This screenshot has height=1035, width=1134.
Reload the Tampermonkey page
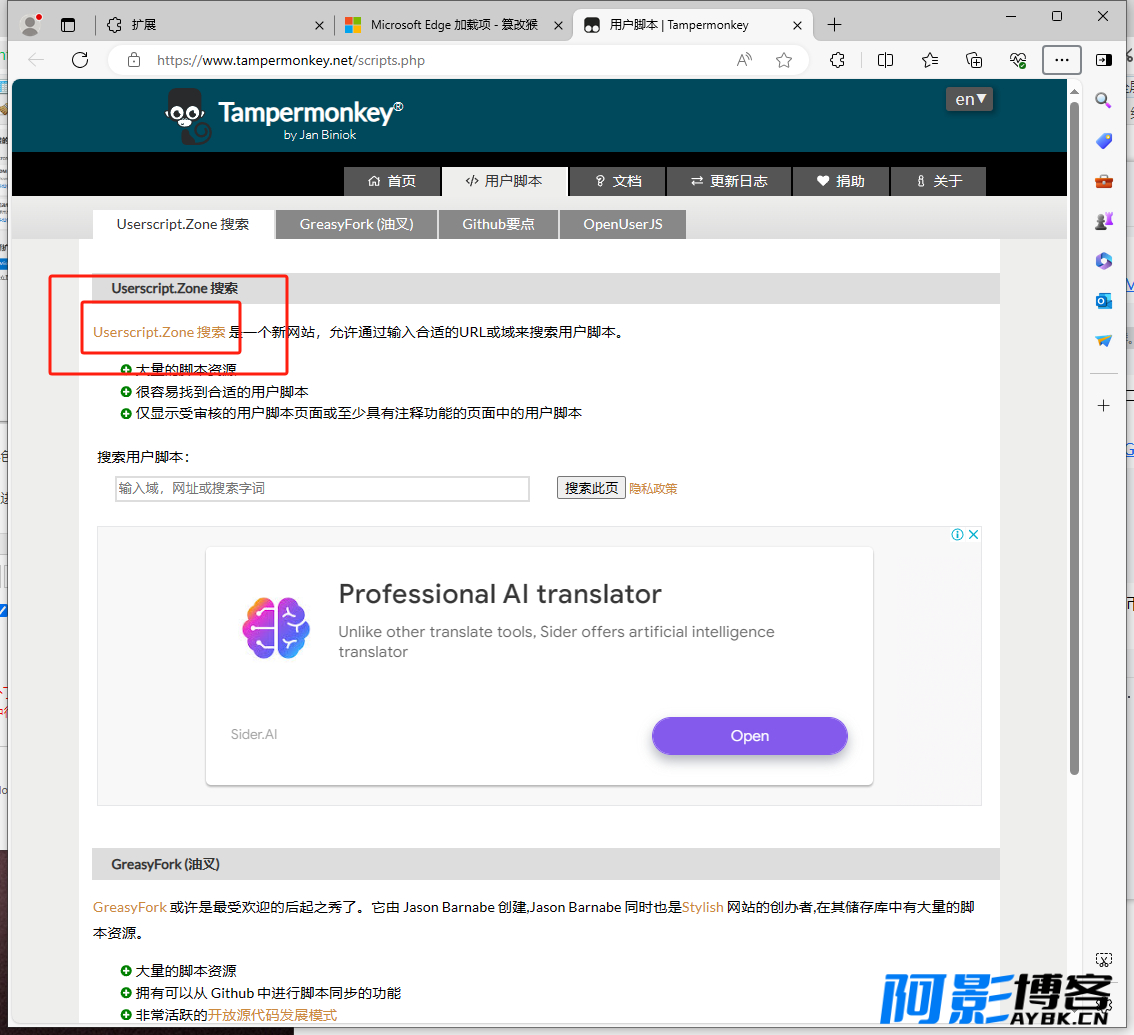tap(80, 60)
